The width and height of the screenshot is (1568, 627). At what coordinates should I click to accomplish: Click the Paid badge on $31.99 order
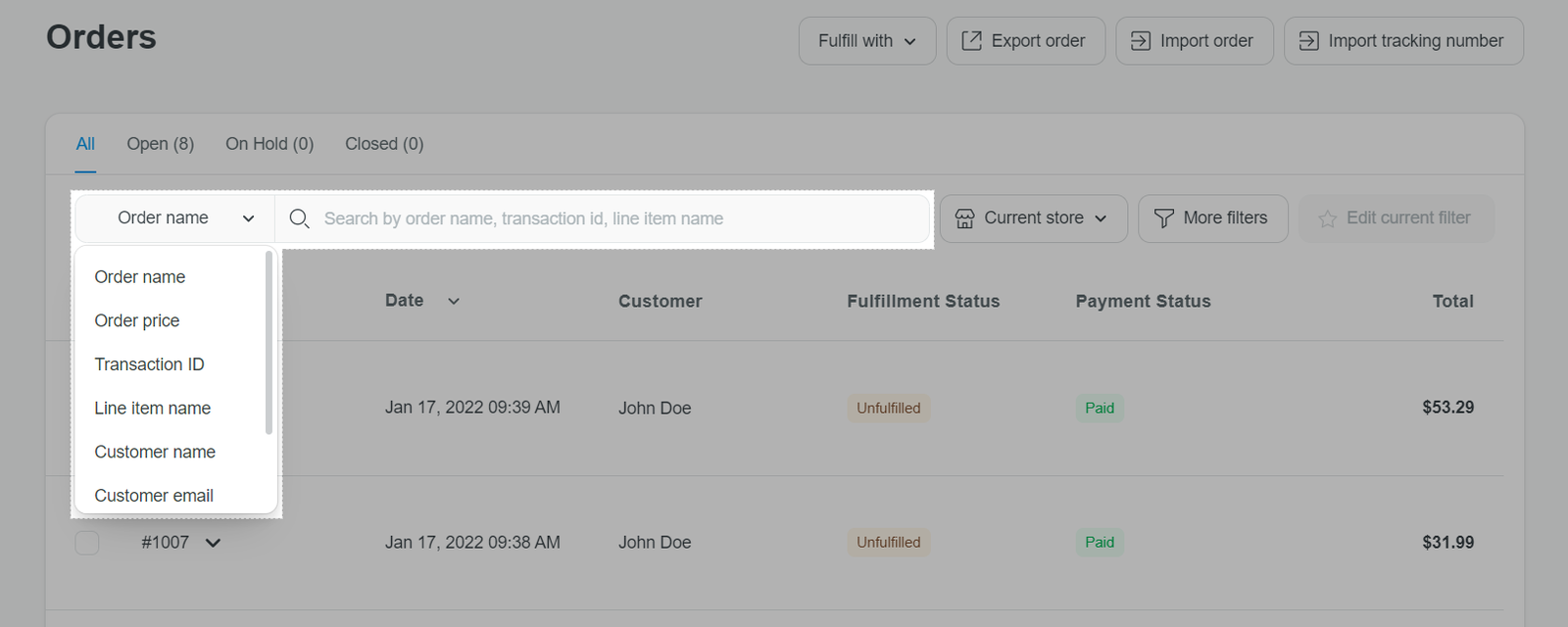(x=1100, y=543)
